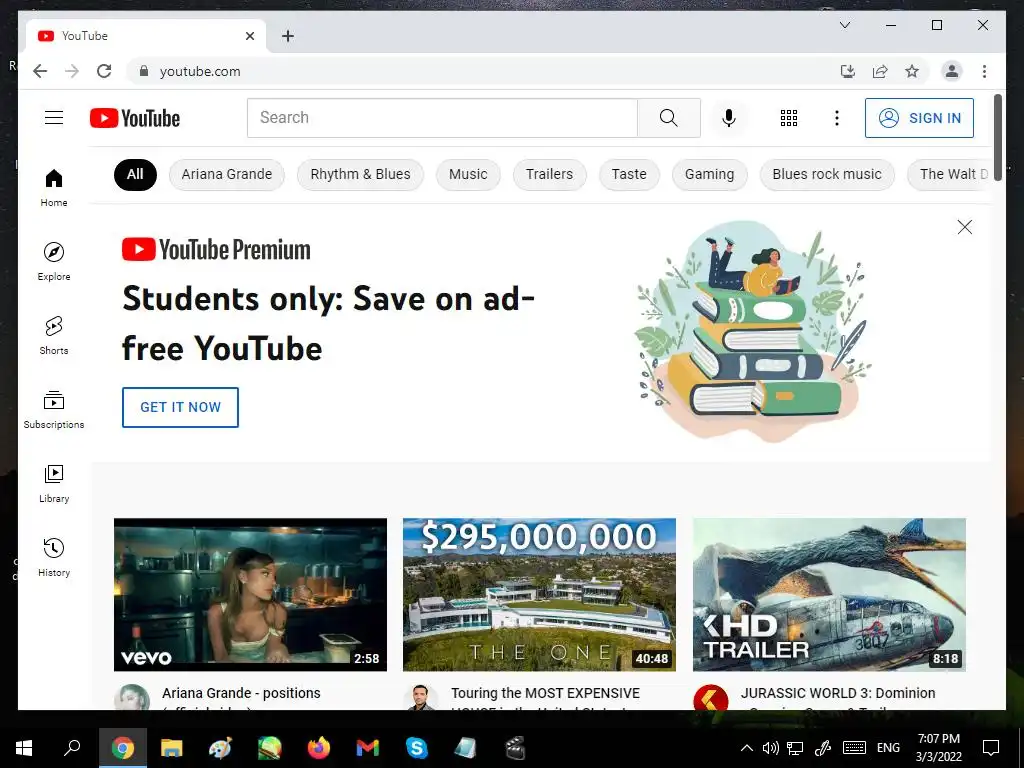Dismiss the YouTube Premium banner
This screenshot has height=768, width=1024.
(965, 227)
